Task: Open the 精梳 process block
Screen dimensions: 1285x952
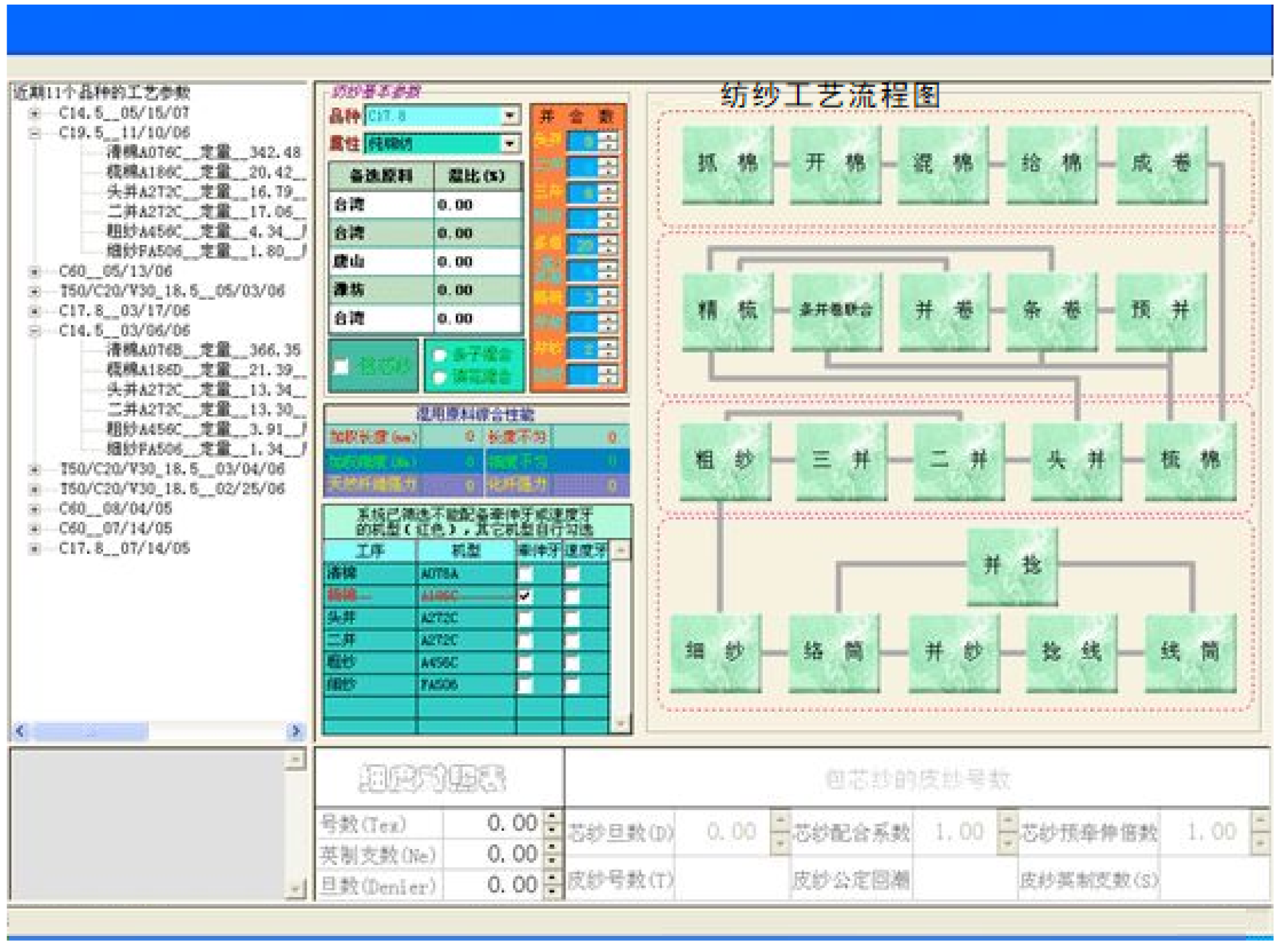Action: (x=727, y=310)
